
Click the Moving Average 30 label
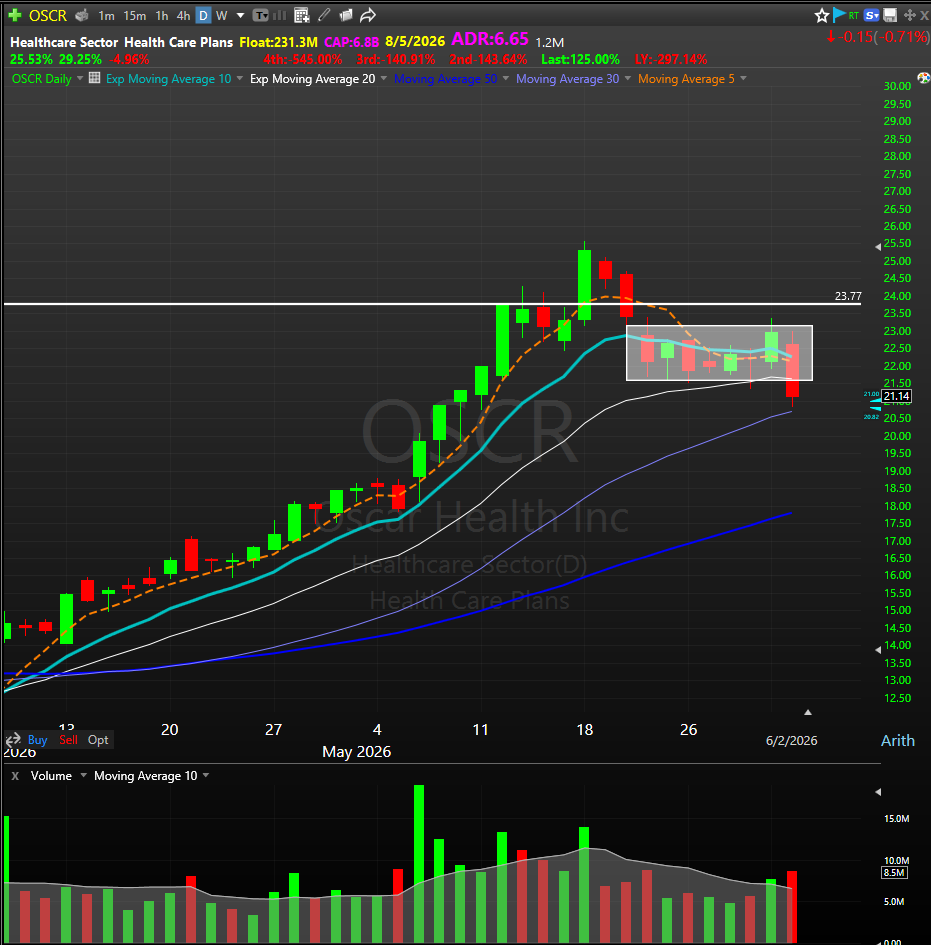pos(567,78)
